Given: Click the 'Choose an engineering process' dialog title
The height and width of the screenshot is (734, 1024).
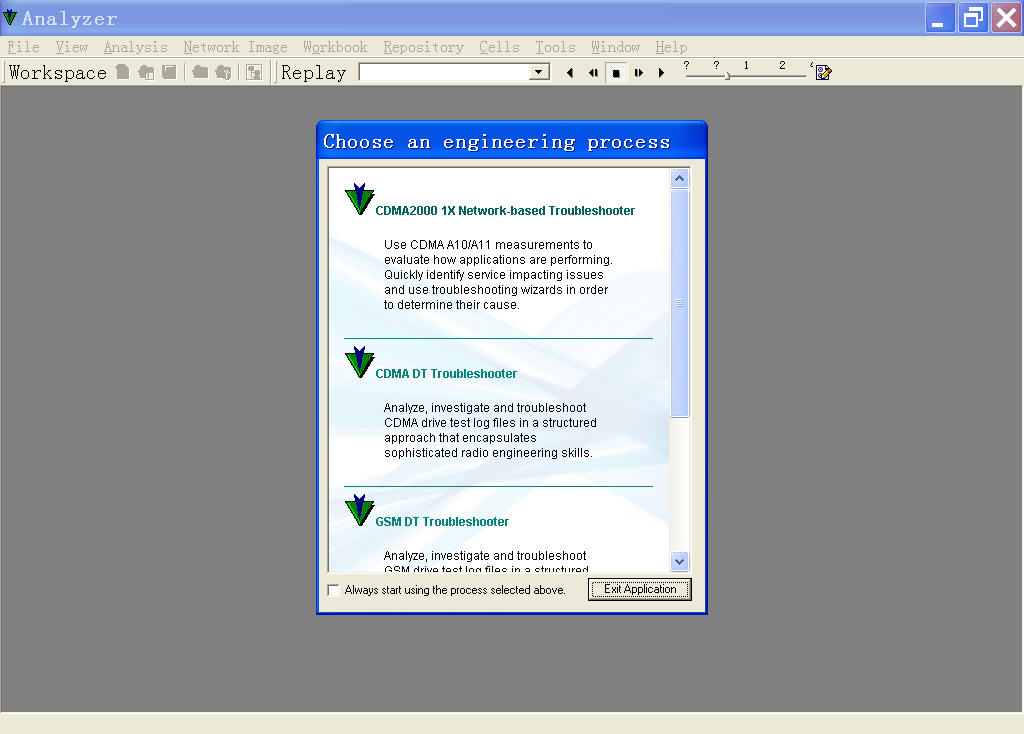Looking at the screenshot, I should [496, 142].
